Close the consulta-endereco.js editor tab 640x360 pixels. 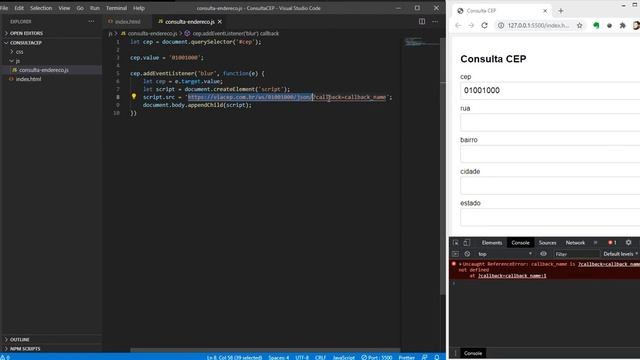pos(220,22)
